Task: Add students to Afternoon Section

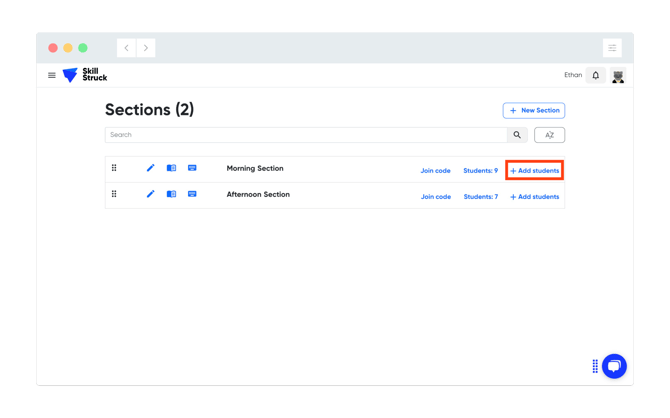Action: tap(535, 197)
